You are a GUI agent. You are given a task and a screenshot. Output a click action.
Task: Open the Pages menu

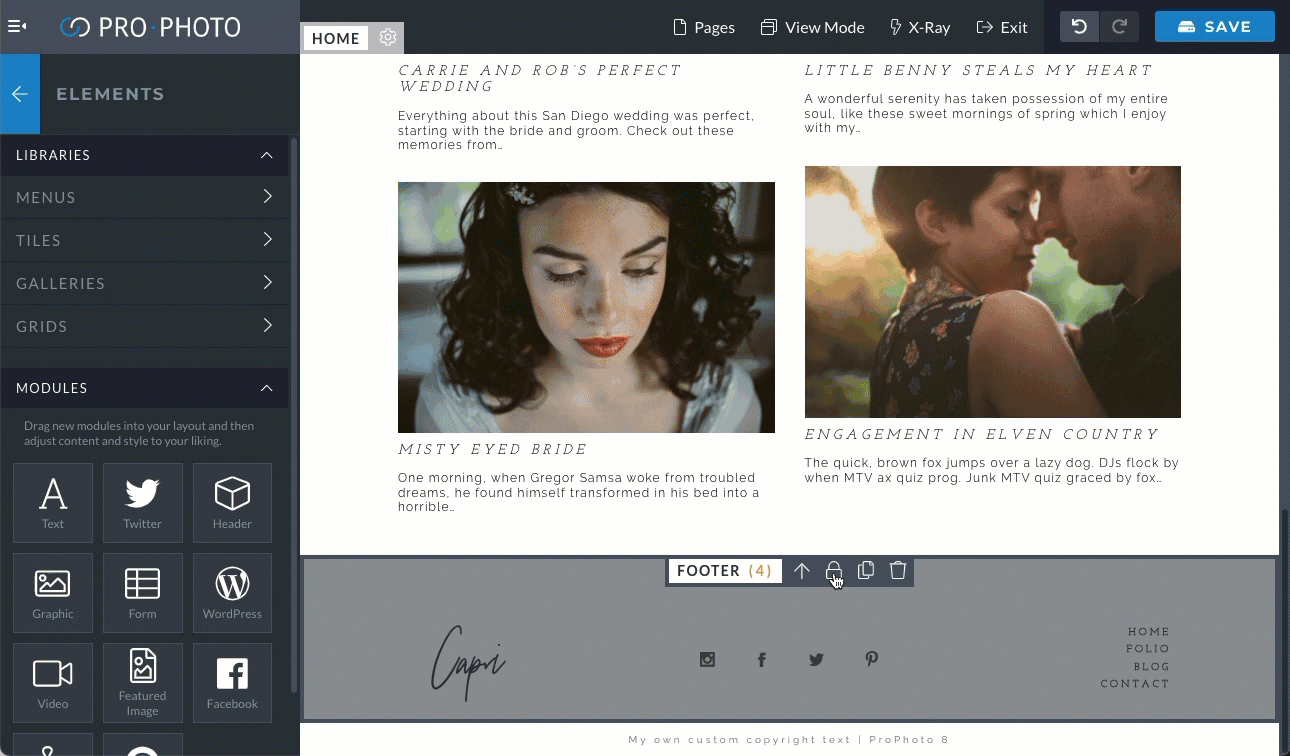[705, 27]
